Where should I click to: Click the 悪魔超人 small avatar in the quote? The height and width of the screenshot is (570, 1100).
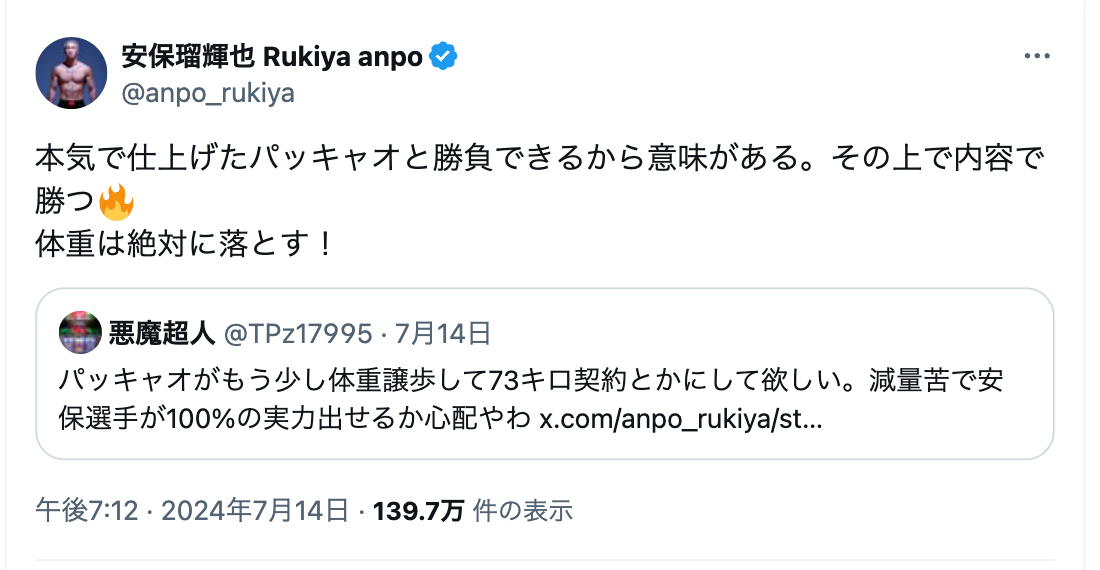tap(78, 332)
